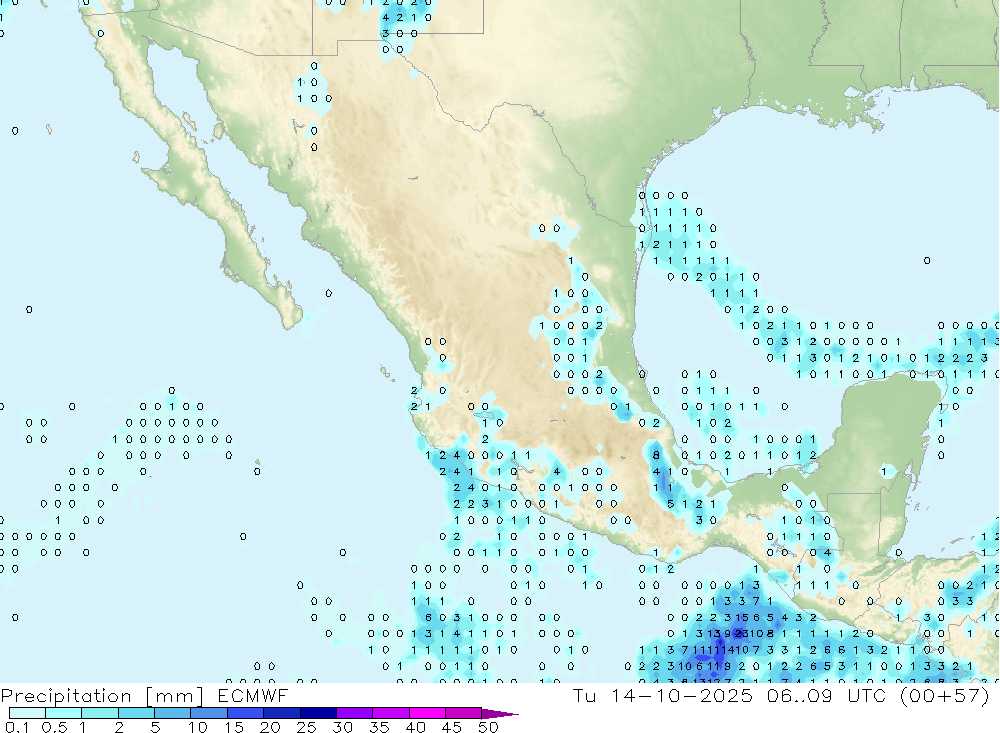The image size is (1000, 733).
Task: Click the 0.1–0.5 mm legend color swatch
Action: pos(27,713)
